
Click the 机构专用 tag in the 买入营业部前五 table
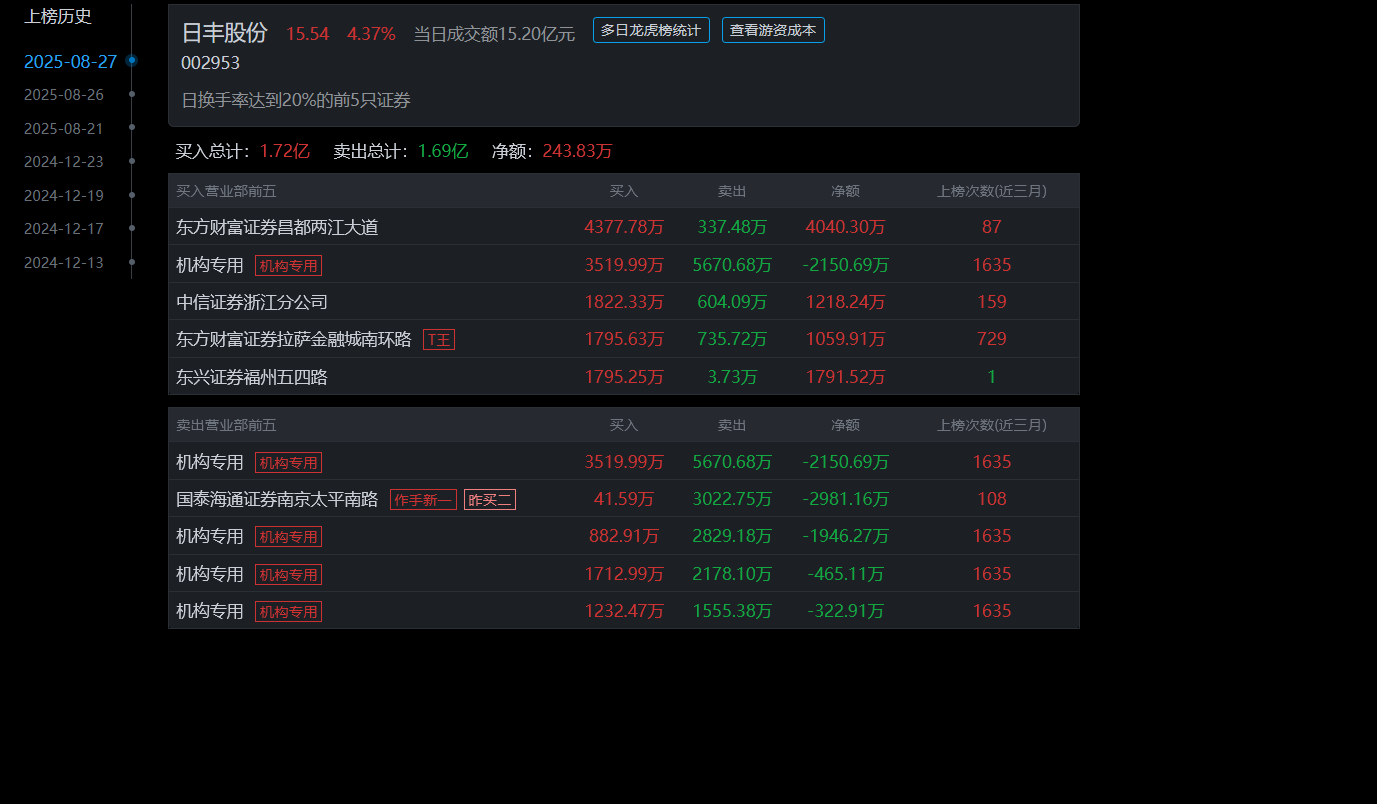288,266
